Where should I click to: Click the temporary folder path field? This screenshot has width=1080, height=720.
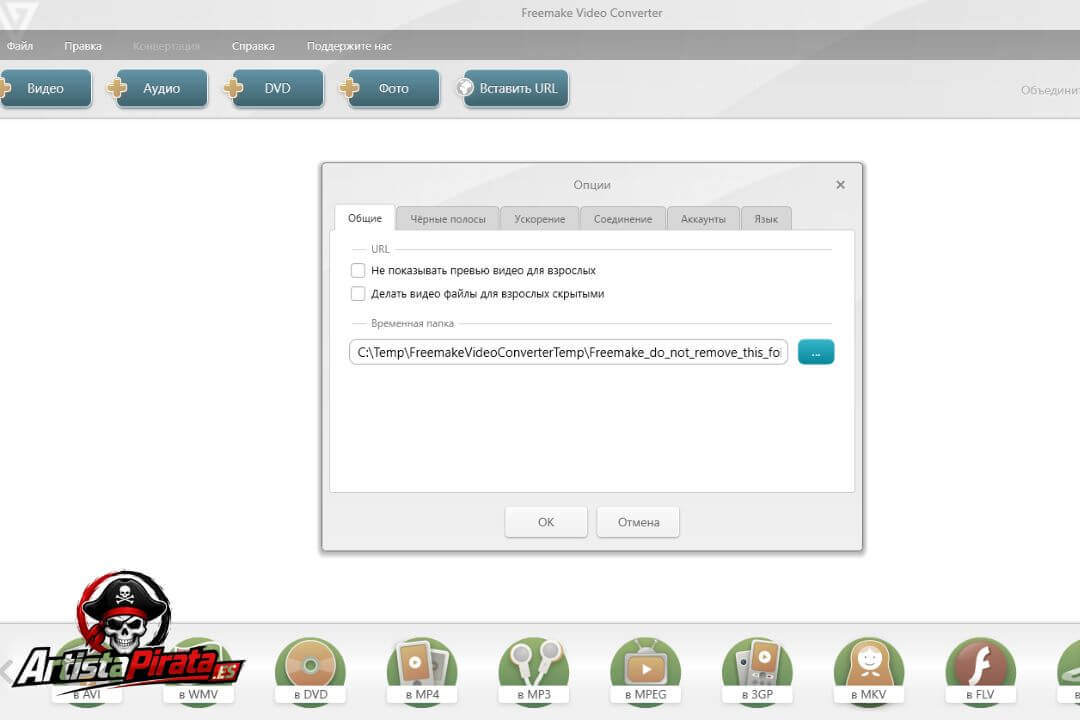pos(568,352)
